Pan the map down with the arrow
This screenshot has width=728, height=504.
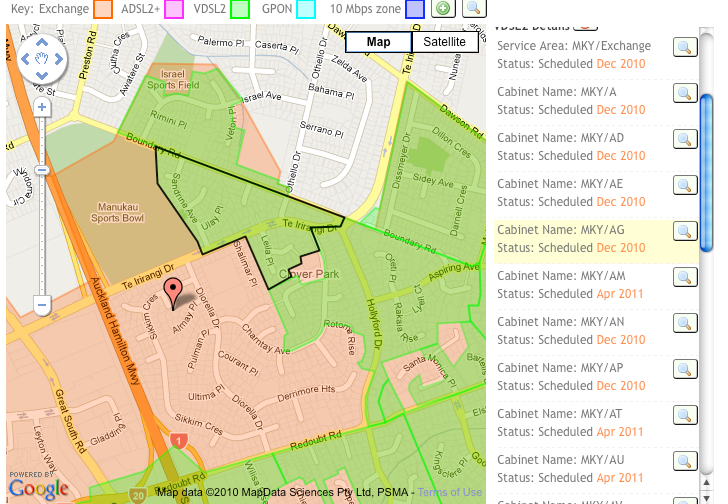42,75
